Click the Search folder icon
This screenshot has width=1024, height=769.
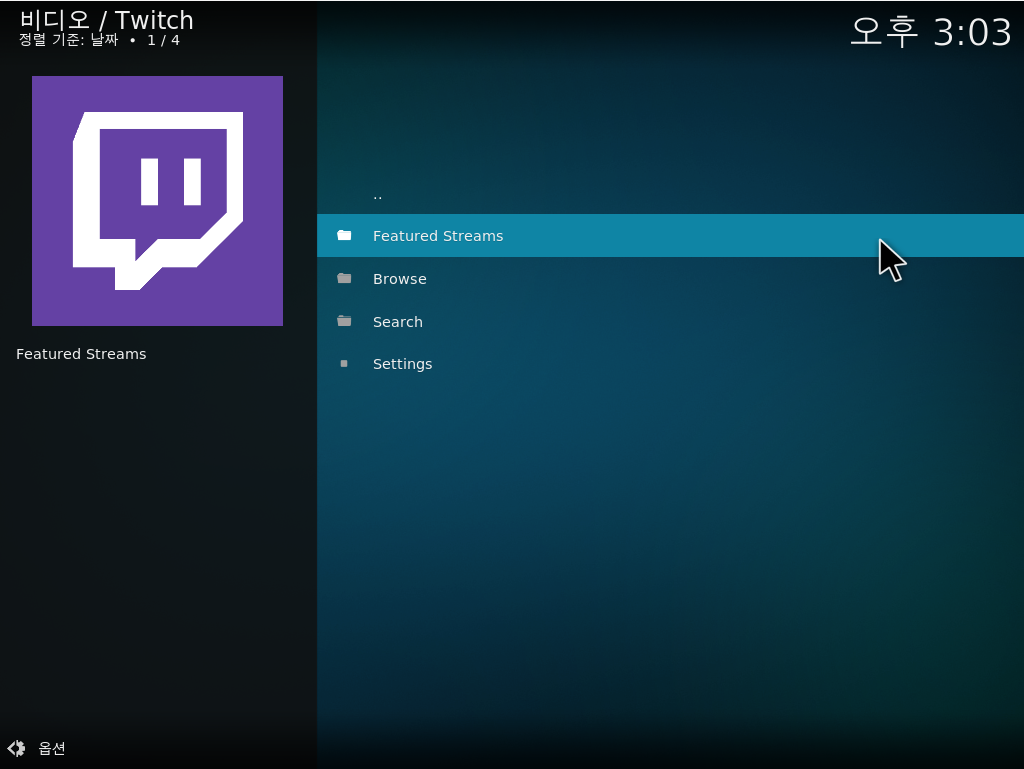click(x=344, y=321)
